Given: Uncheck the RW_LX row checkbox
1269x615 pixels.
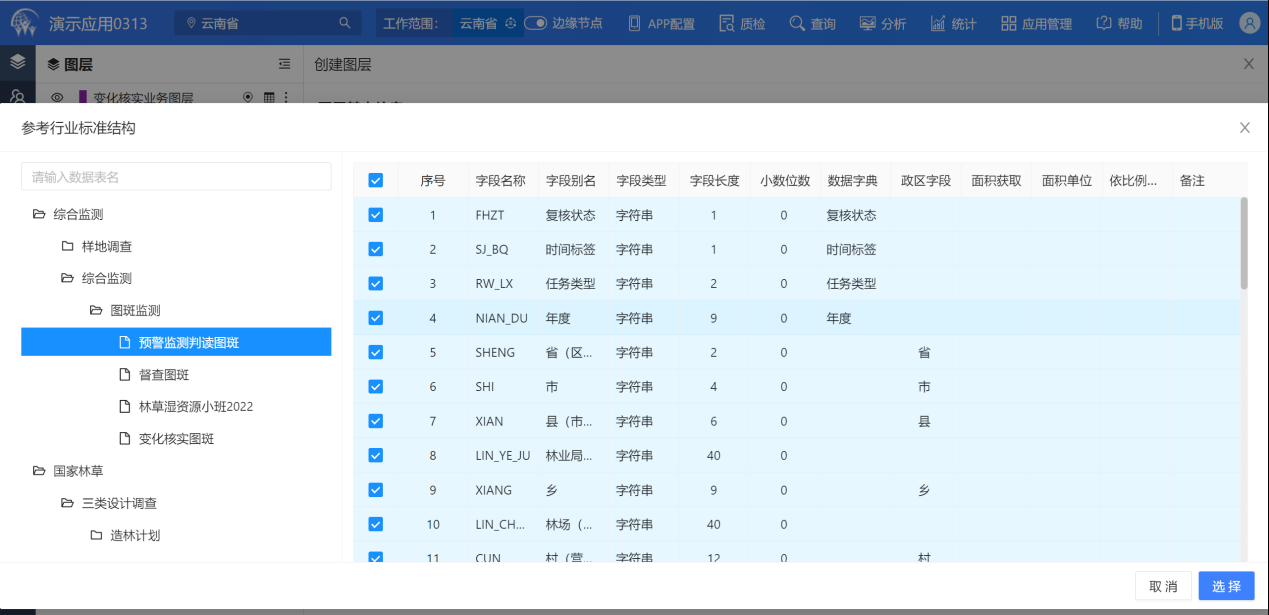Looking at the screenshot, I should (376, 283).
